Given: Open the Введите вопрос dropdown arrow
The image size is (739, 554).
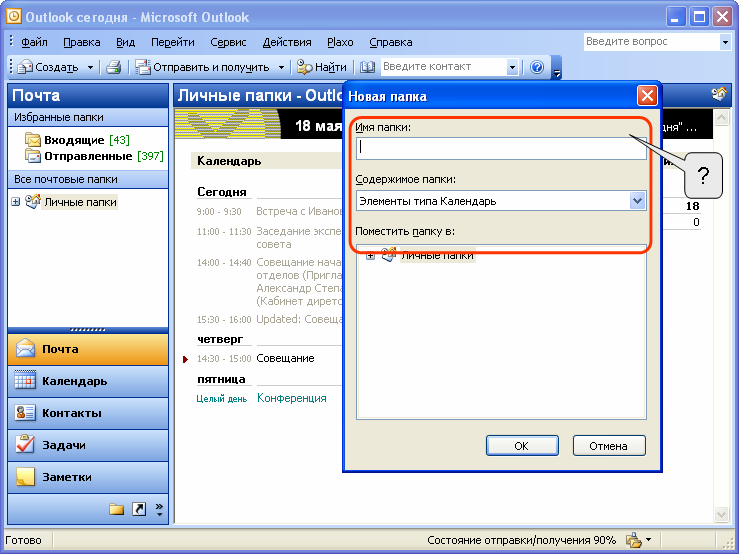Looking at the screenshot, I should [725, 42].
